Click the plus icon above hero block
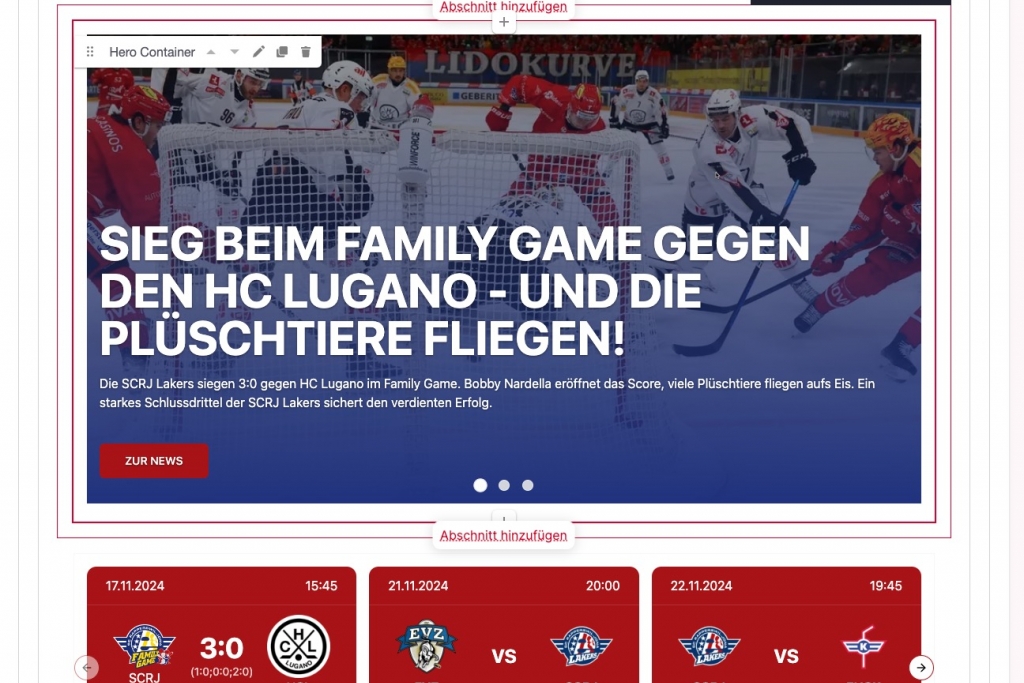 [504, 22]
